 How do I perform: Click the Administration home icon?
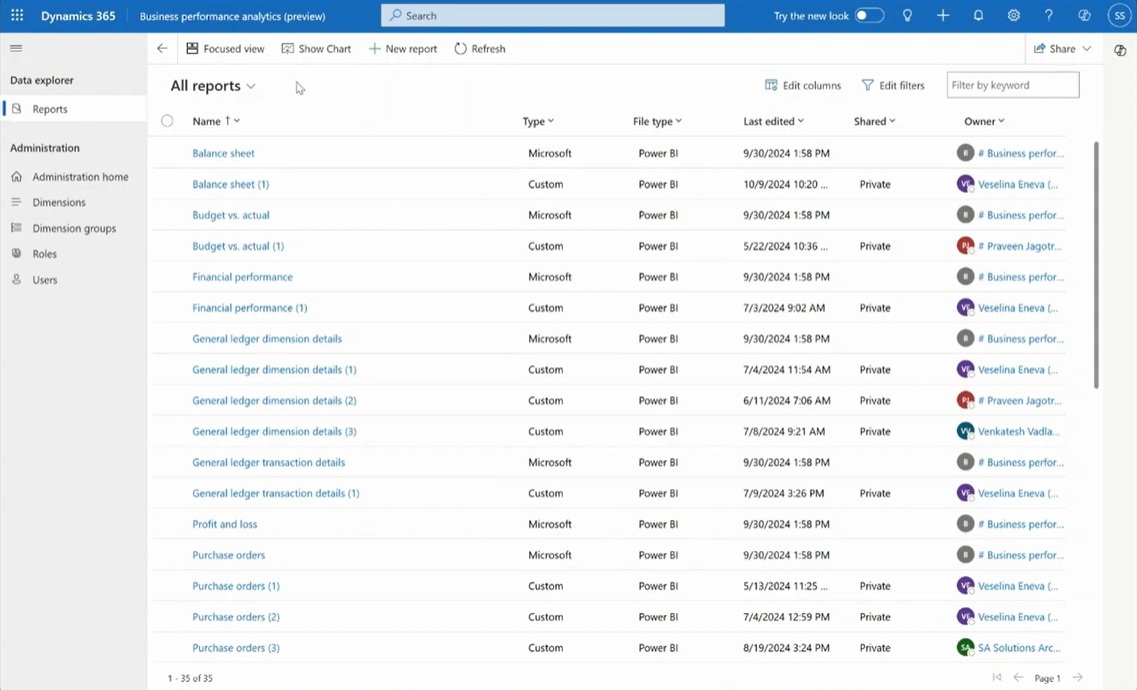17,176
